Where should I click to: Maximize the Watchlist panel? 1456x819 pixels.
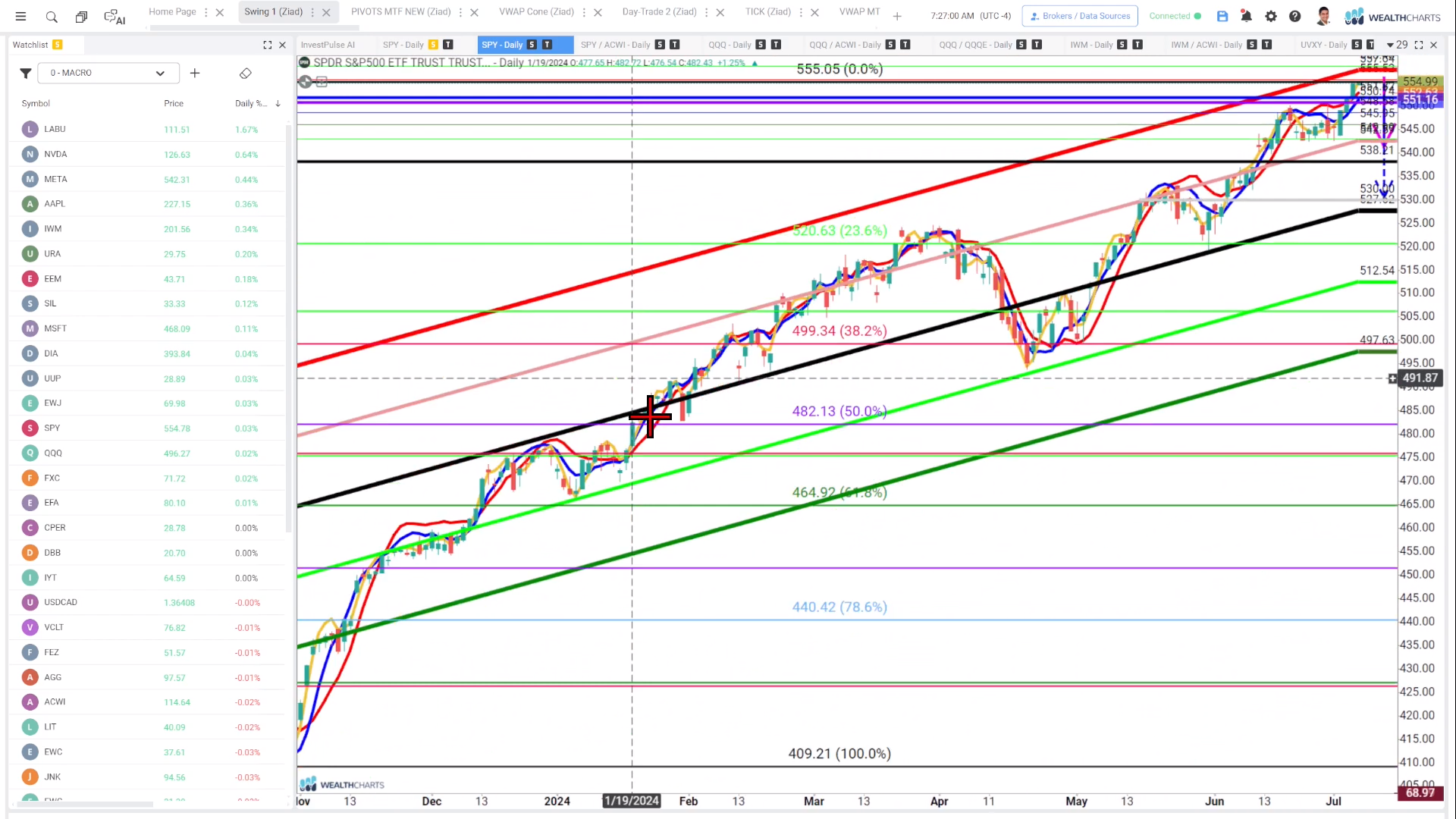point(267,45)
